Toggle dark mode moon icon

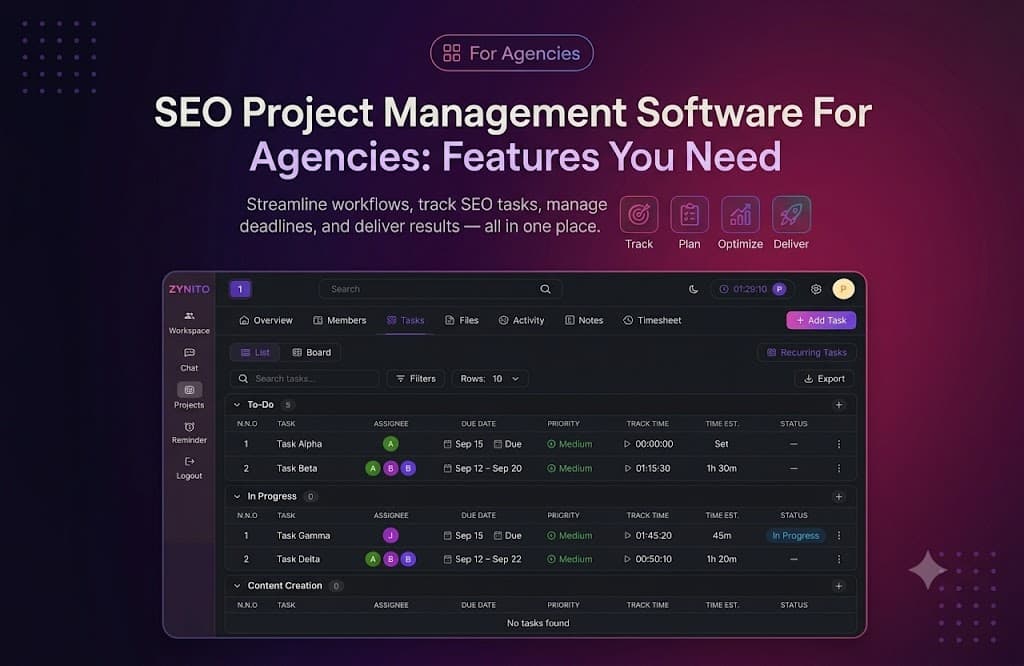(694, 289)
